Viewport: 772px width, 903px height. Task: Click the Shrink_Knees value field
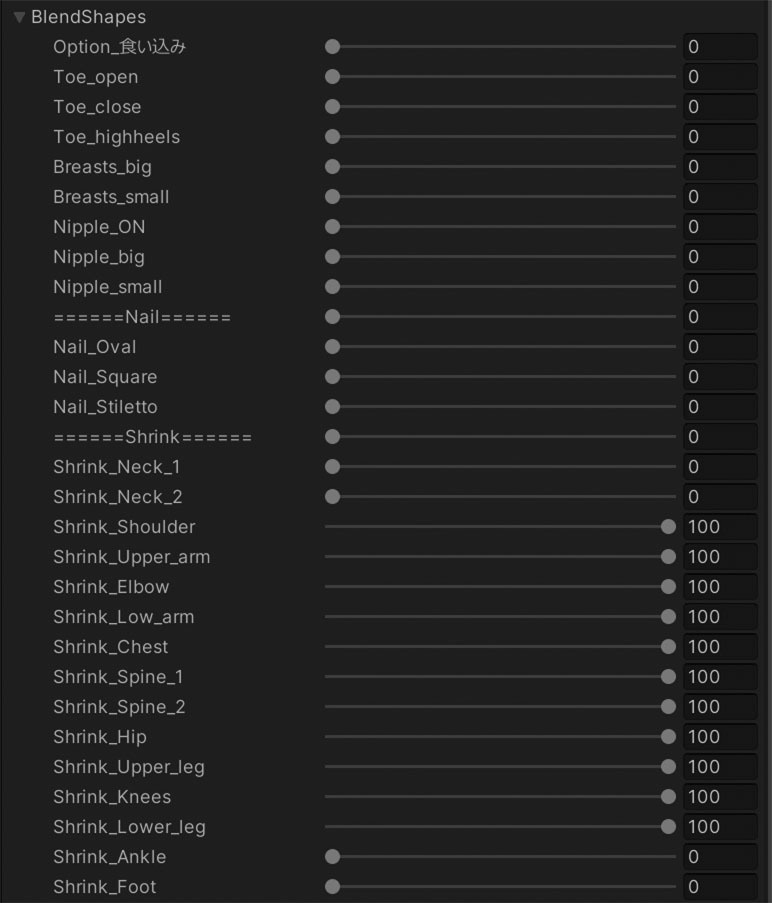coord(719,797)
